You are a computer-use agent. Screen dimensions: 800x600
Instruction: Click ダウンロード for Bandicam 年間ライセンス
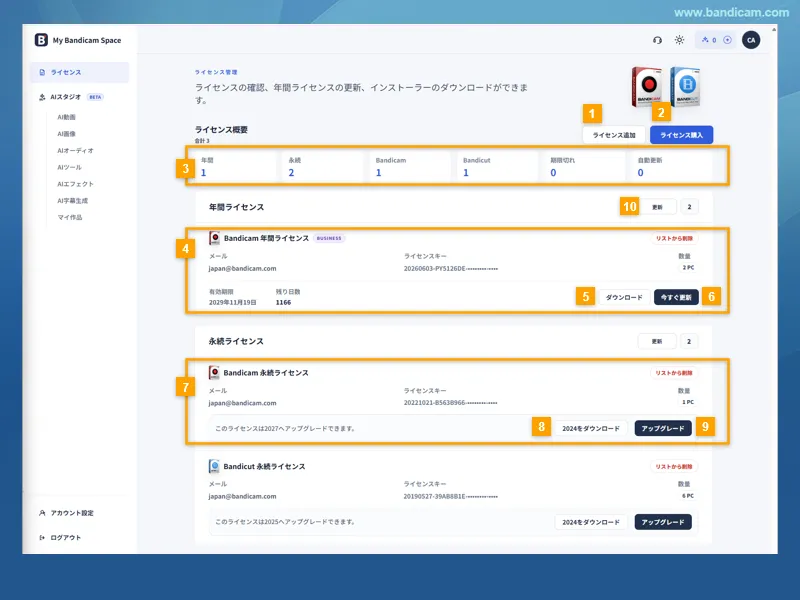point(624,297)
